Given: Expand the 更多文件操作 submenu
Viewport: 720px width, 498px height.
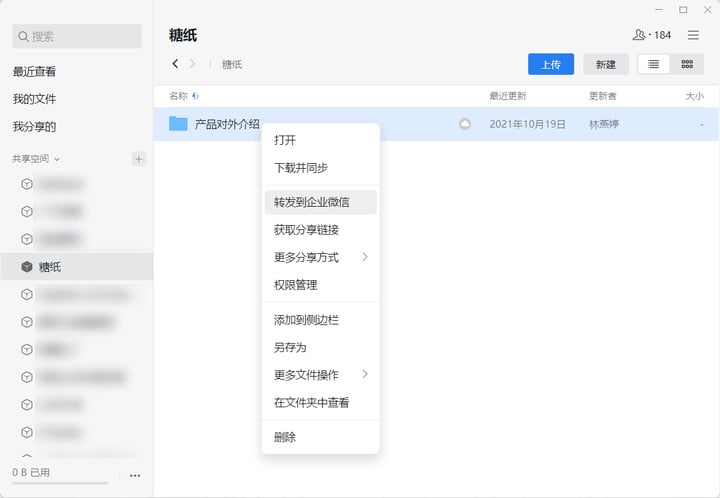Looking at the screenshot, I should pos(321,375).
